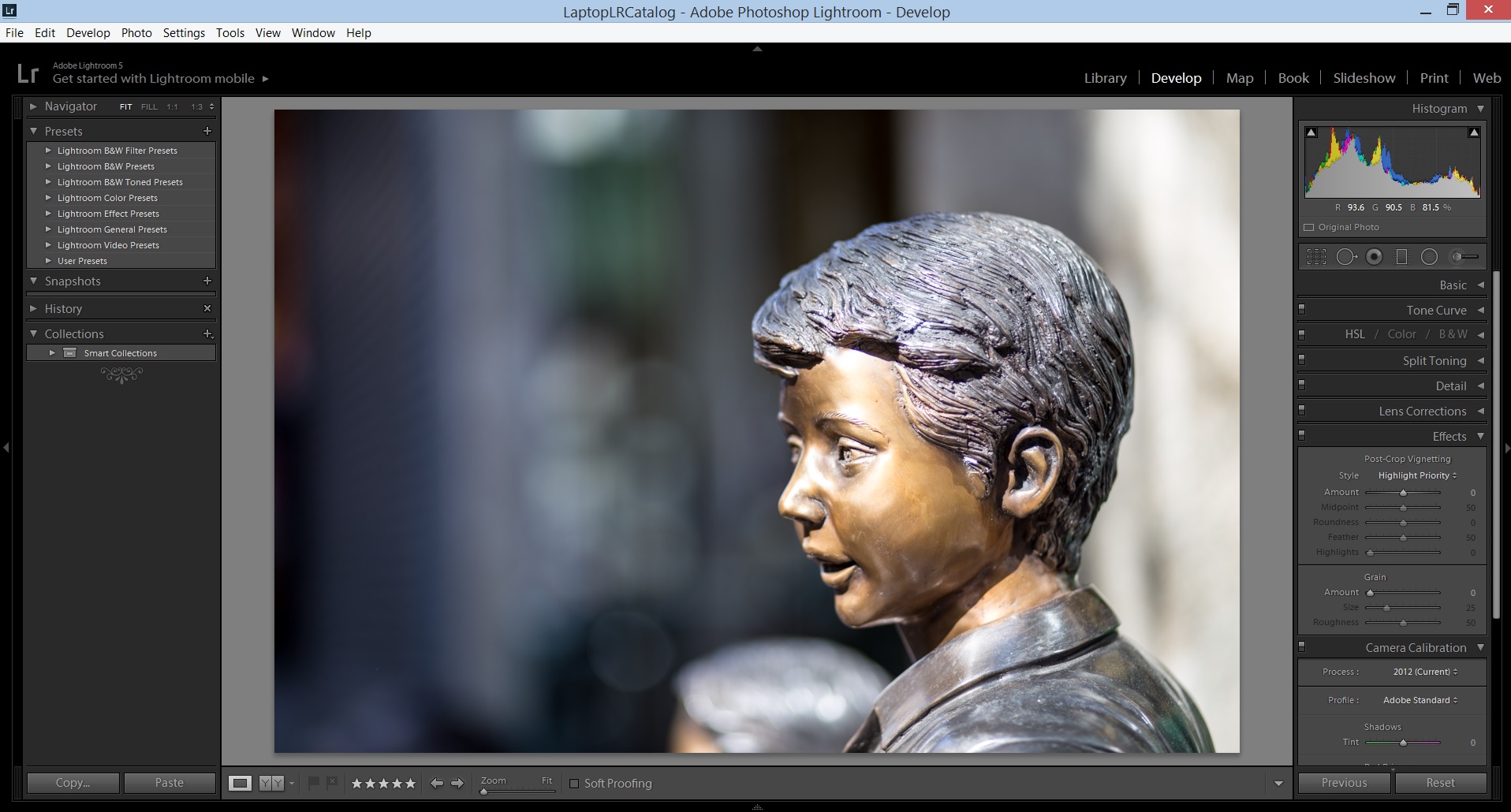Select the Graduated Filter tool
The image size is (1511, 812).
(x=1401, y=256)
